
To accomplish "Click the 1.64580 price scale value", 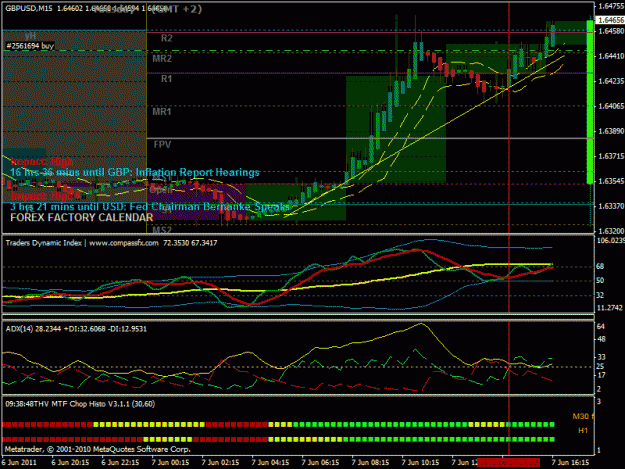I will point(611,31).
